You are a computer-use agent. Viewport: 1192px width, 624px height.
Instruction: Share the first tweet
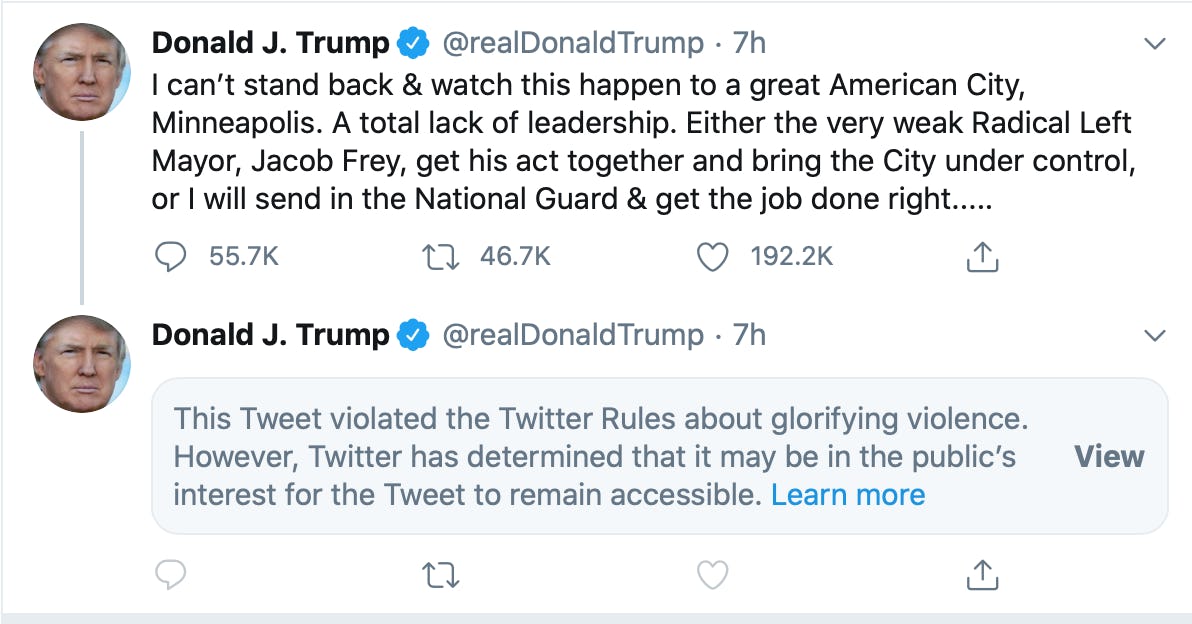982,257
